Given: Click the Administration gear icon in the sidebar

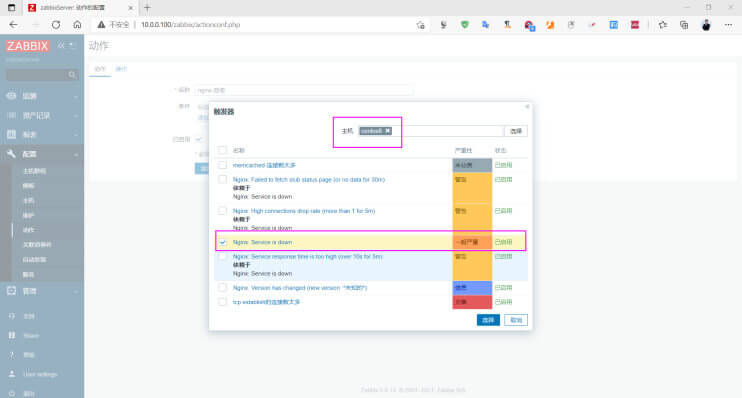Looking at the screenshot, I should pos(11,291).
